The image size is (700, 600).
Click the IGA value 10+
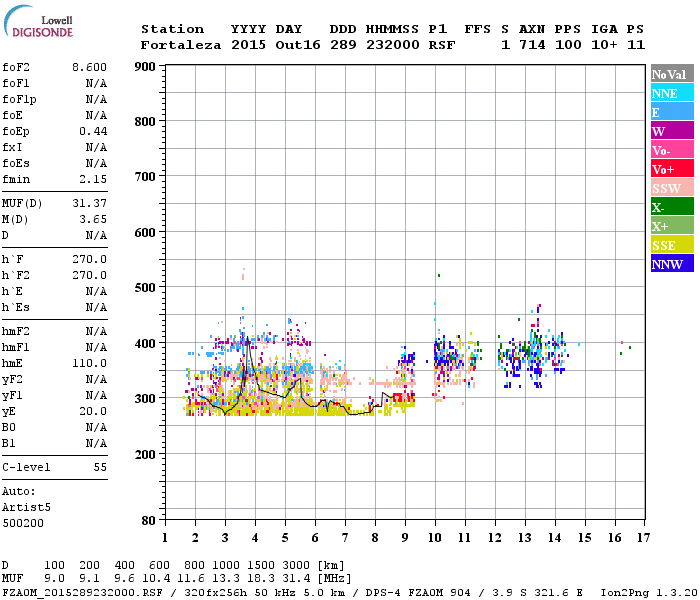[604, 45]
